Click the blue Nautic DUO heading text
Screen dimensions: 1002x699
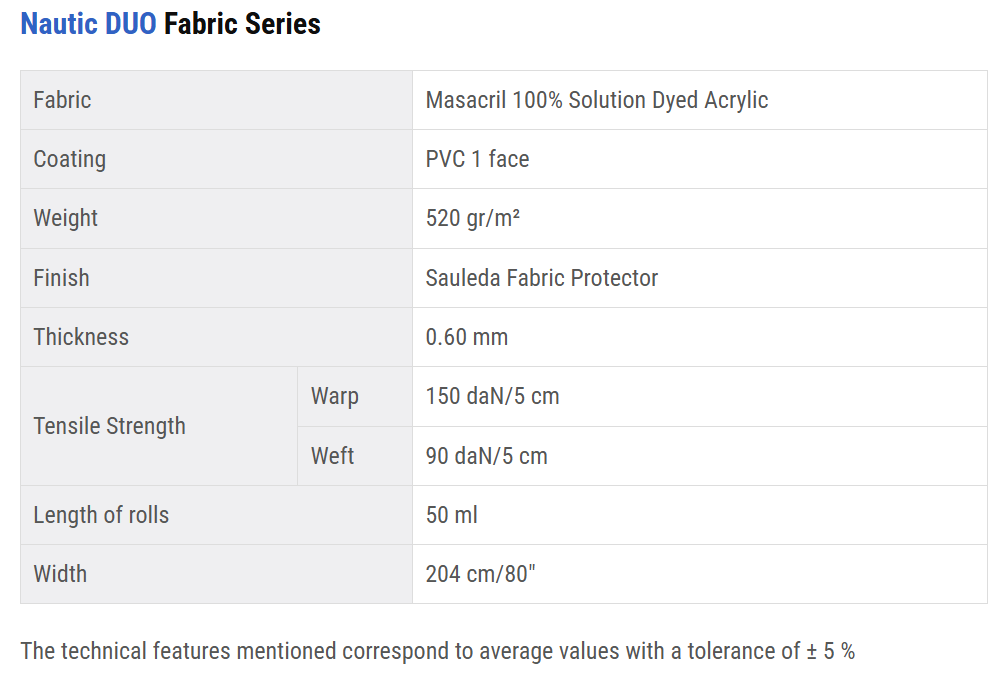click(x=88, y=24)
